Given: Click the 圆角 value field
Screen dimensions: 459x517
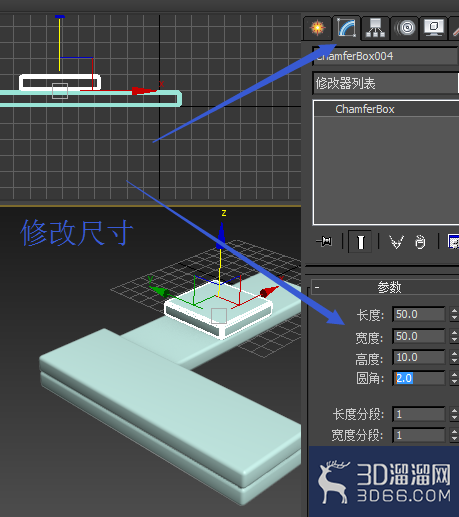Looking at the screenshot, I should click(x=419, y=378).
